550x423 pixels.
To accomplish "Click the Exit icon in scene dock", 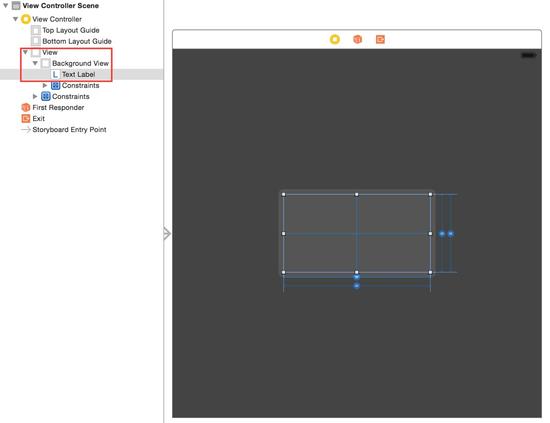I will click(380, 39).
